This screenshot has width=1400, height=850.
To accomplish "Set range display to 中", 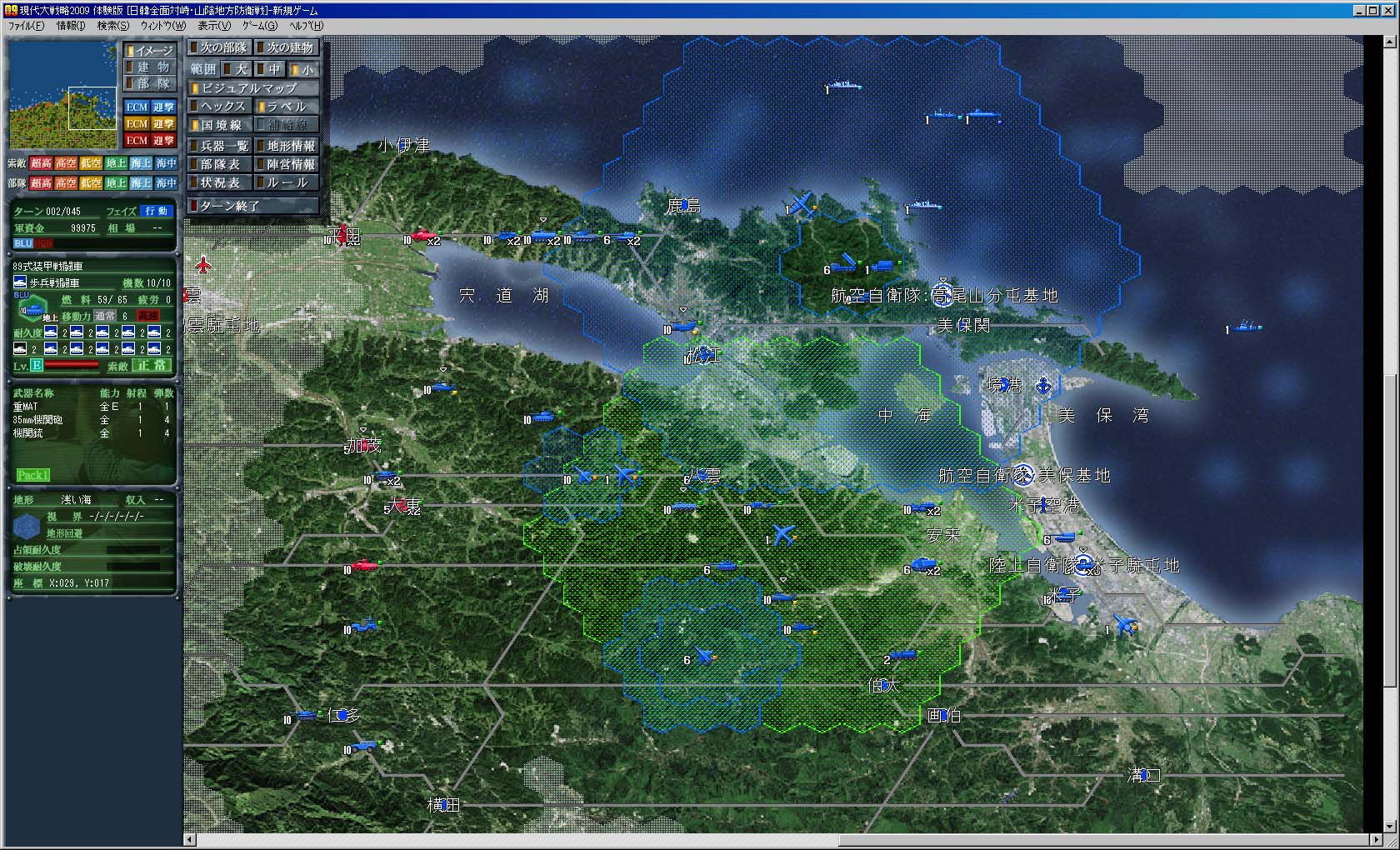I will click(270, 69).
